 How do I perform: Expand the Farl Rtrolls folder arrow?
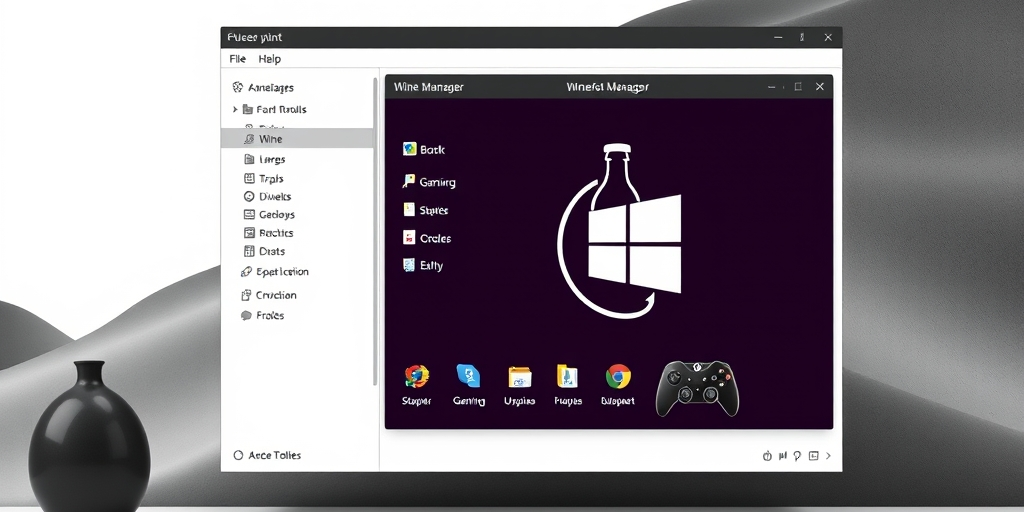click(x=235, y=110)
